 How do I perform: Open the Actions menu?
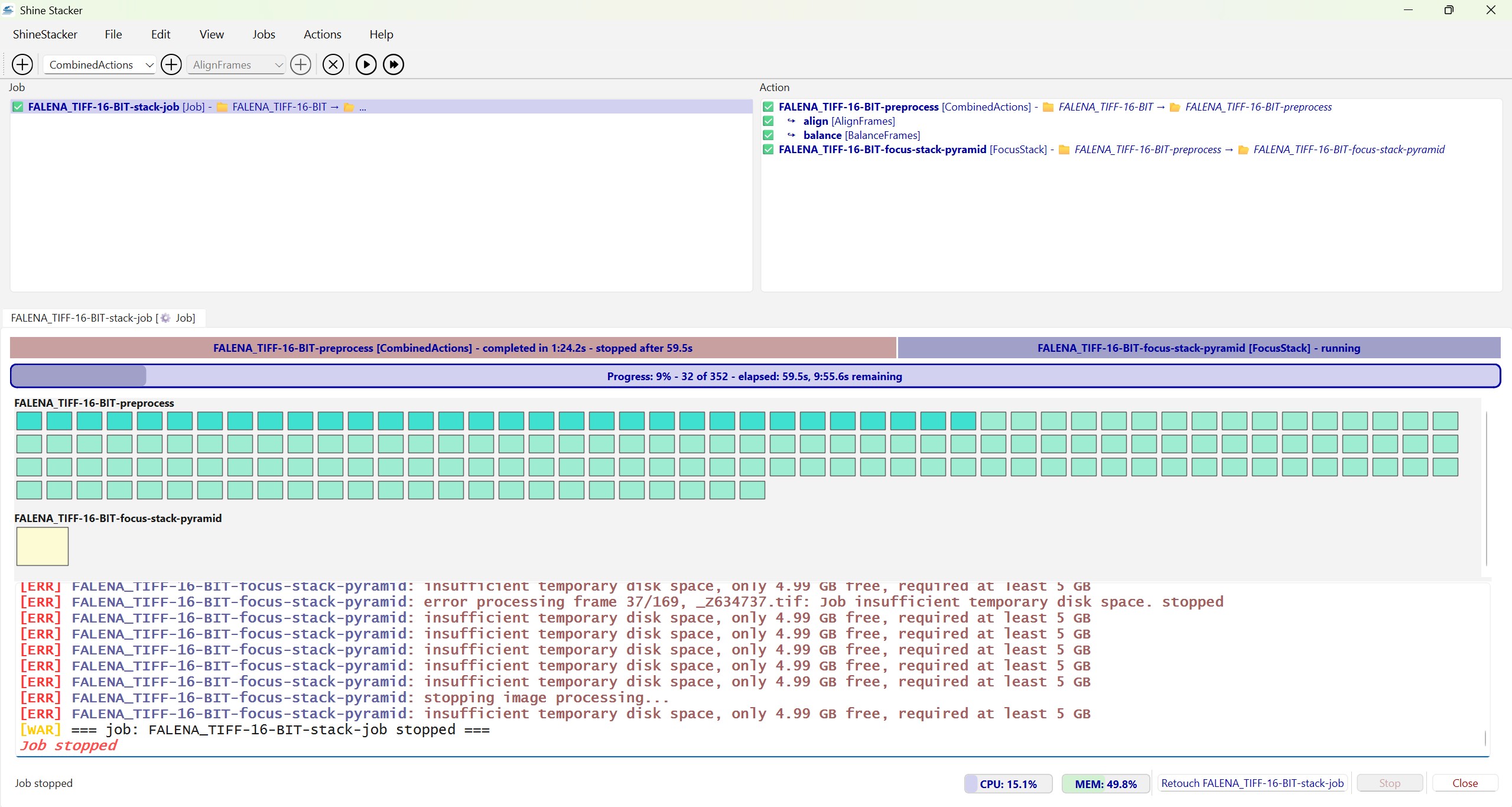322,34
